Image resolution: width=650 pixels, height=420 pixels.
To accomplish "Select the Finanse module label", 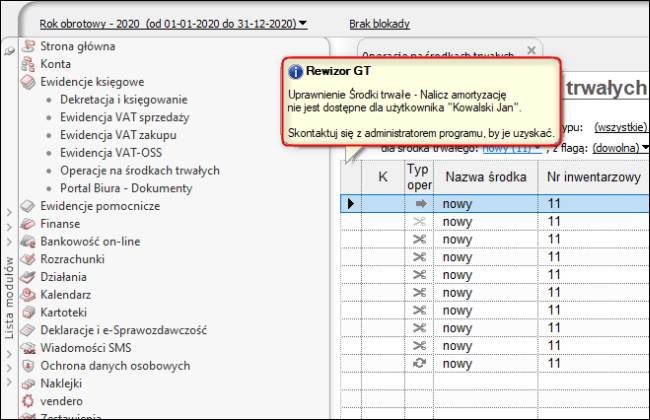I will pyautogui.click(x=60, y=223).
